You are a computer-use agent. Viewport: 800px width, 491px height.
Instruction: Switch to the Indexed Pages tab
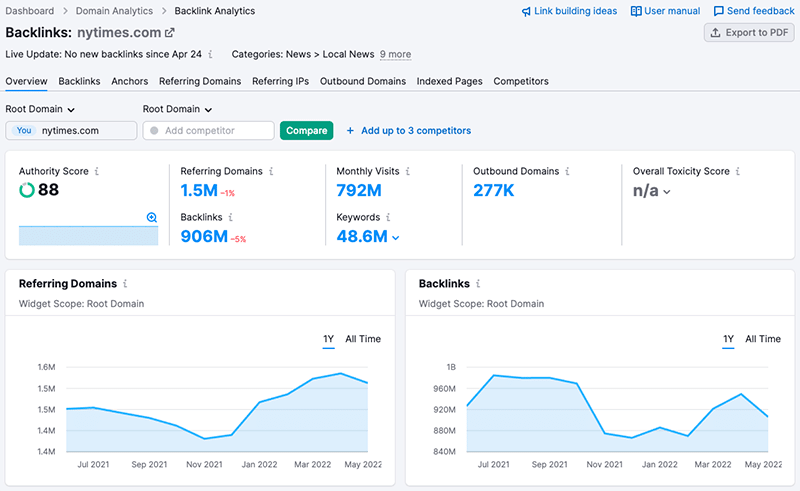(449, 81)
